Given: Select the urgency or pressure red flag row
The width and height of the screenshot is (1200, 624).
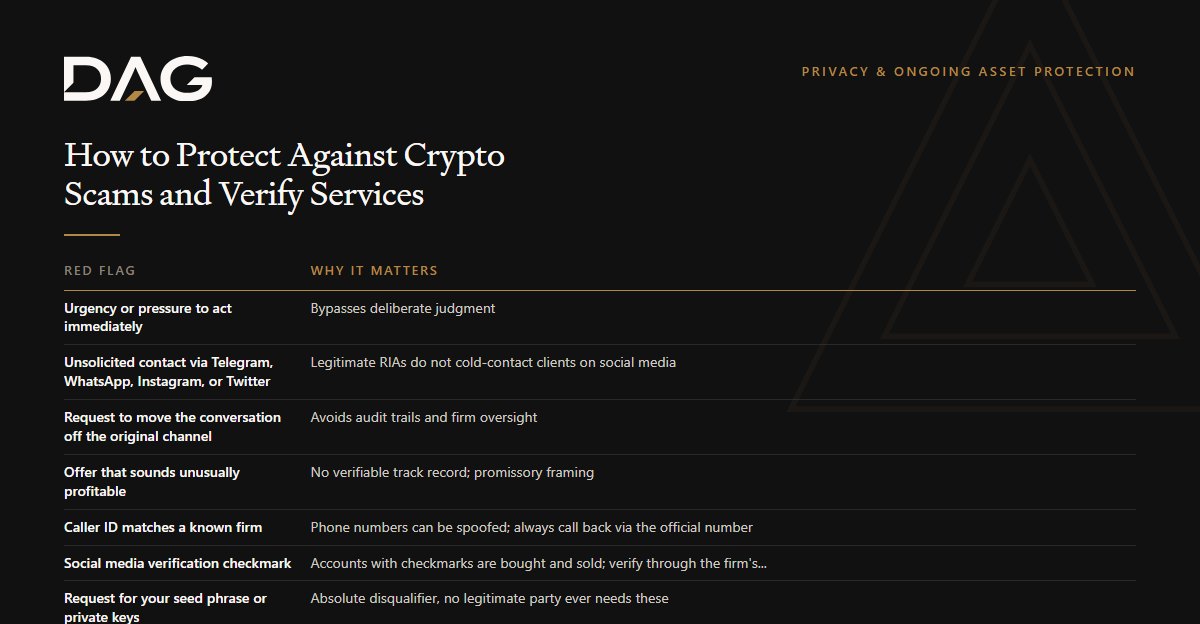Looking at the screenshot, I should pyautogui.click(x=600, y=318).
